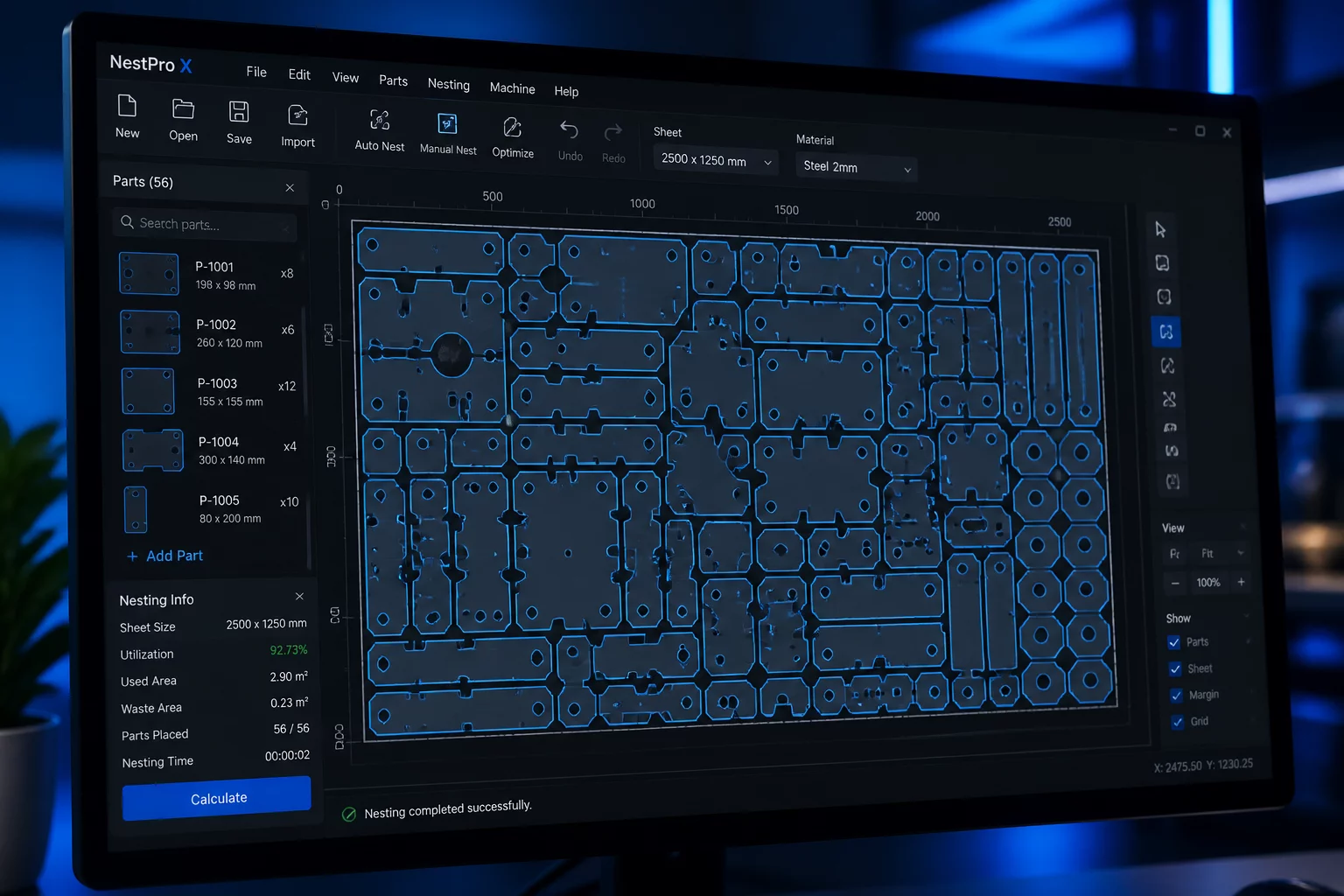Open the Help menu
Screen dimensions: 1344x896
(566, 91)
